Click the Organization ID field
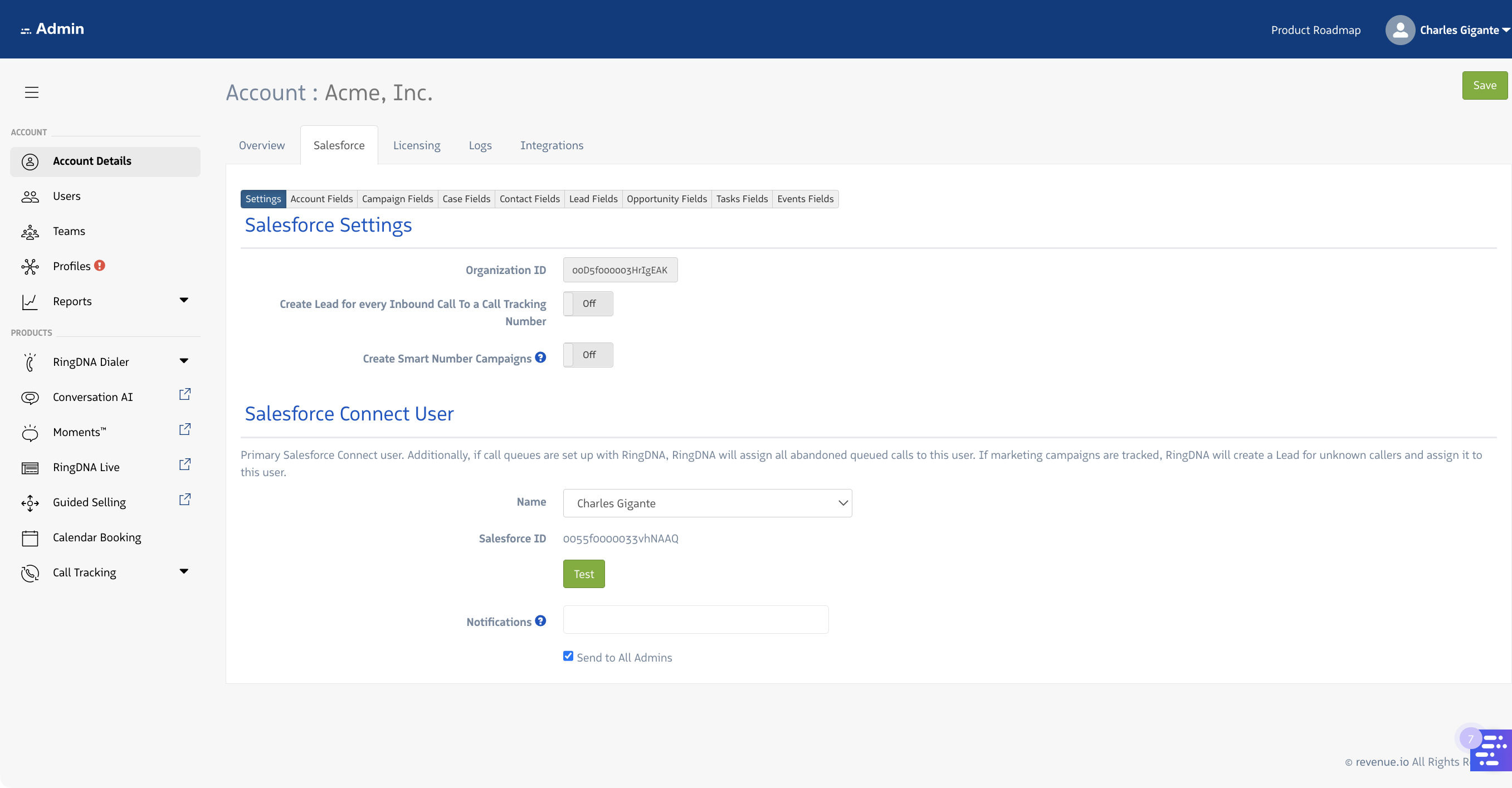The height and width of the screenshot is (788, 1512). pyautogui.click(x=620, y=270)
